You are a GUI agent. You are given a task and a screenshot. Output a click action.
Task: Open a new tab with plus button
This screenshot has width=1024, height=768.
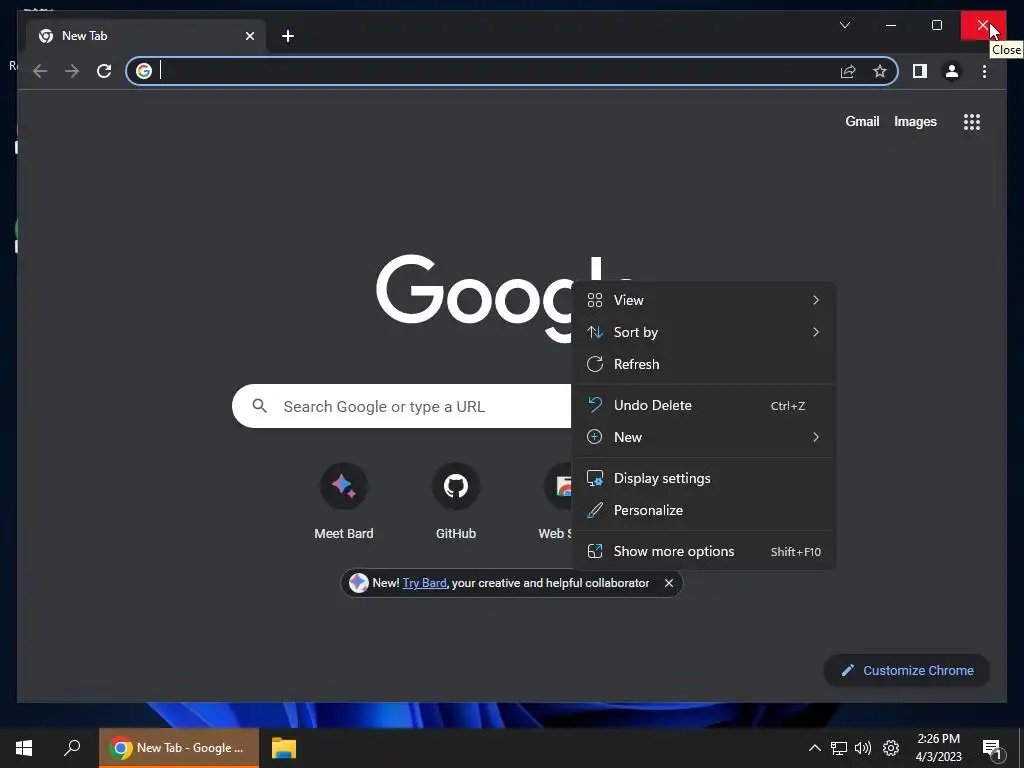287,36
